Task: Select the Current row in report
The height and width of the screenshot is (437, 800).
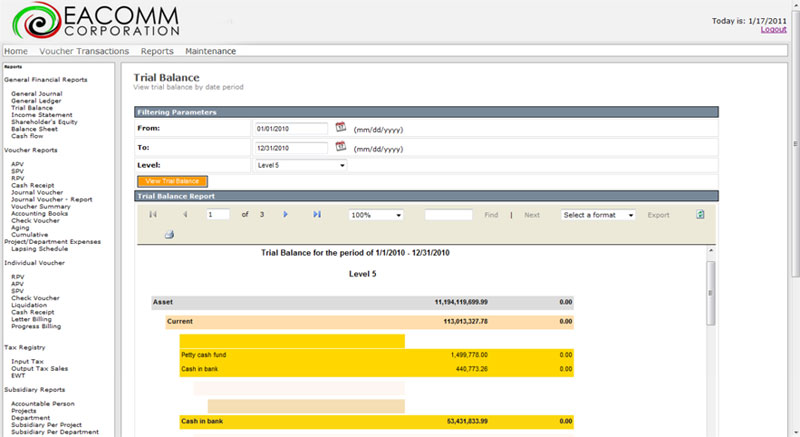Action: [369, 322]
